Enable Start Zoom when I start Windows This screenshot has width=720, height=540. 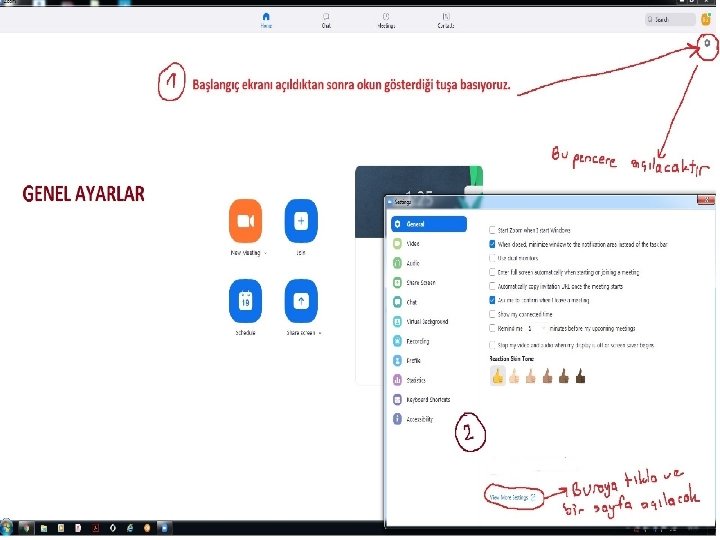click(492, 230)
